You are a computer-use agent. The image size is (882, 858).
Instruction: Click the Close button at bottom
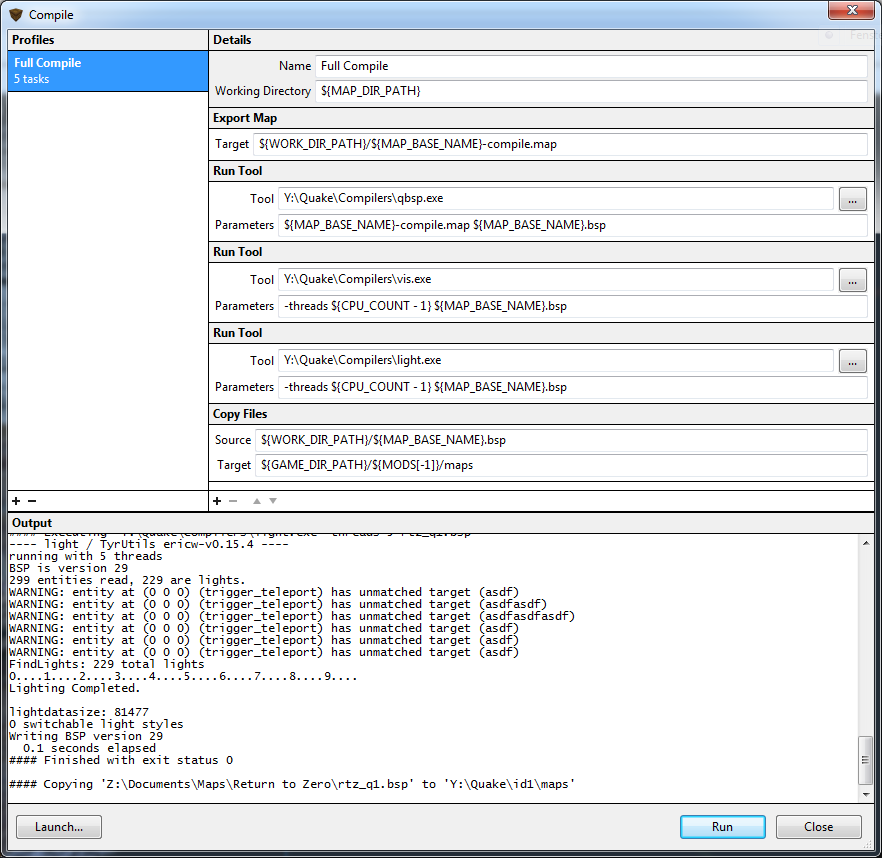[x=818, y=827]
